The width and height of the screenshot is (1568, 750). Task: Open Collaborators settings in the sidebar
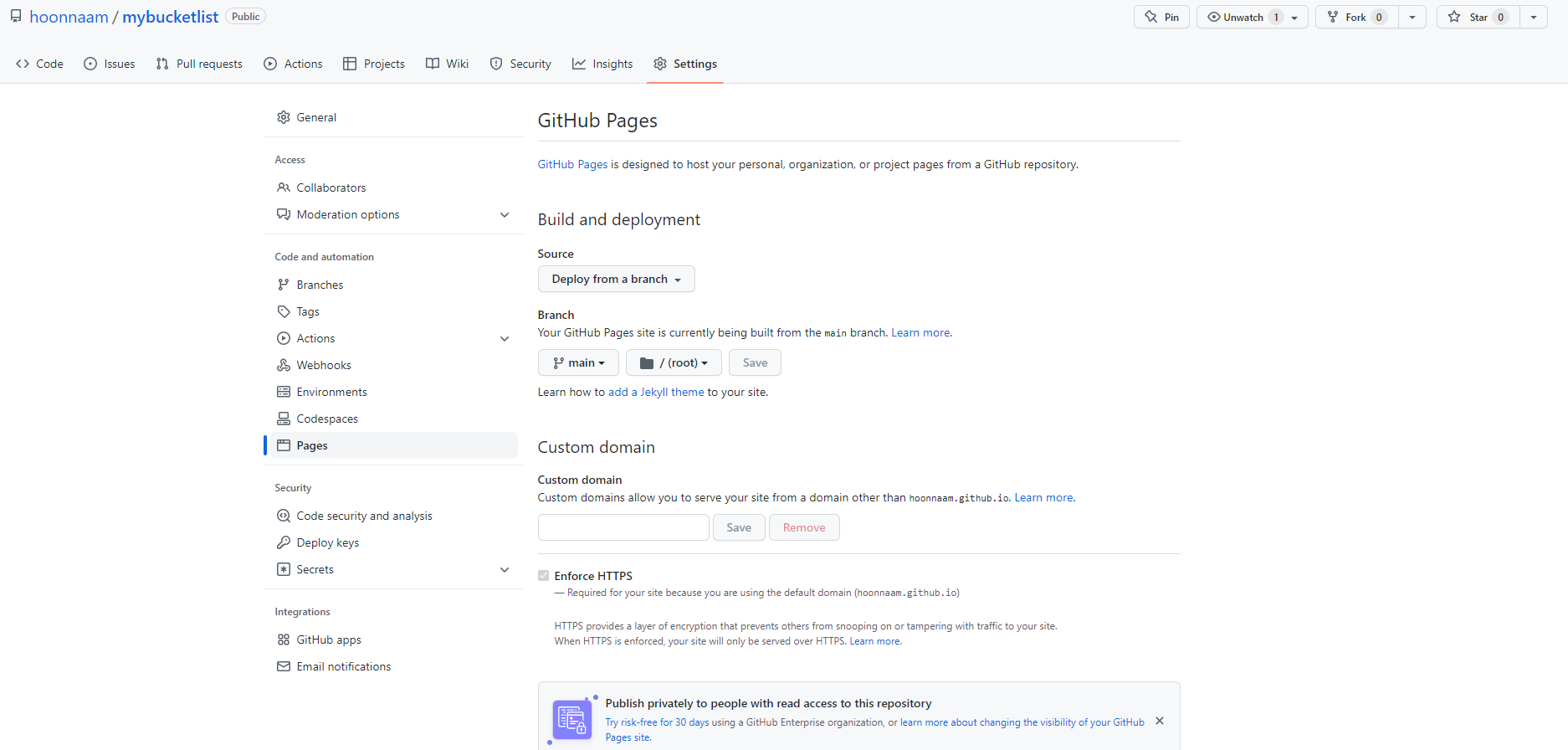(x=394, y=187)
